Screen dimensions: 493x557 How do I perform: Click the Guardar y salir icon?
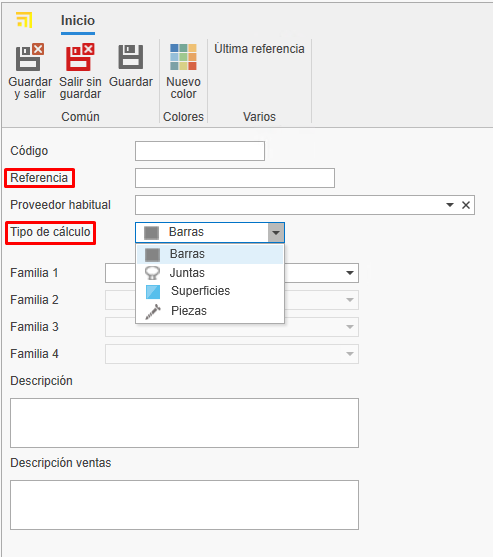pyautogui.click(x=30, y=57)
